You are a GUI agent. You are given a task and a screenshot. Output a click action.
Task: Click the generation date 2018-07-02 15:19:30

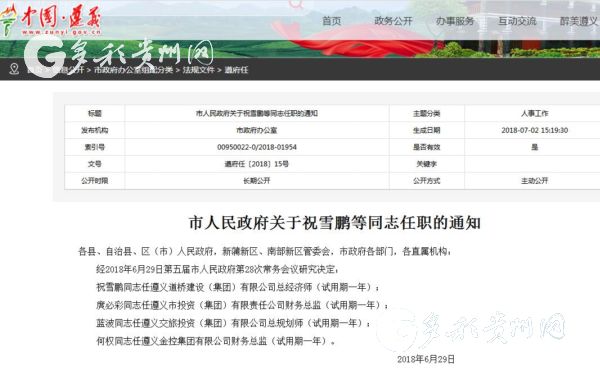tap(535, 130)
